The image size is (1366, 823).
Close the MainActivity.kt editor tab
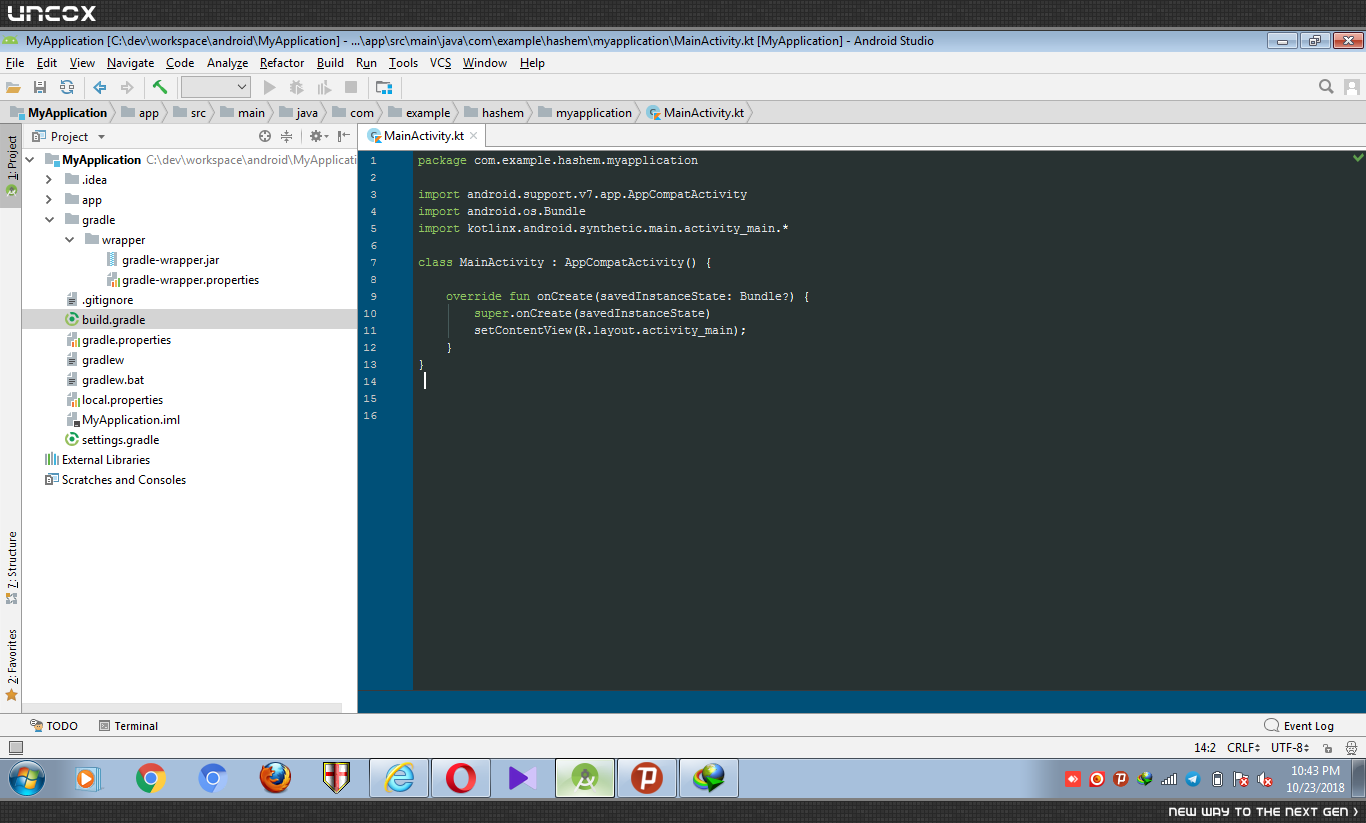pos(474,136)
